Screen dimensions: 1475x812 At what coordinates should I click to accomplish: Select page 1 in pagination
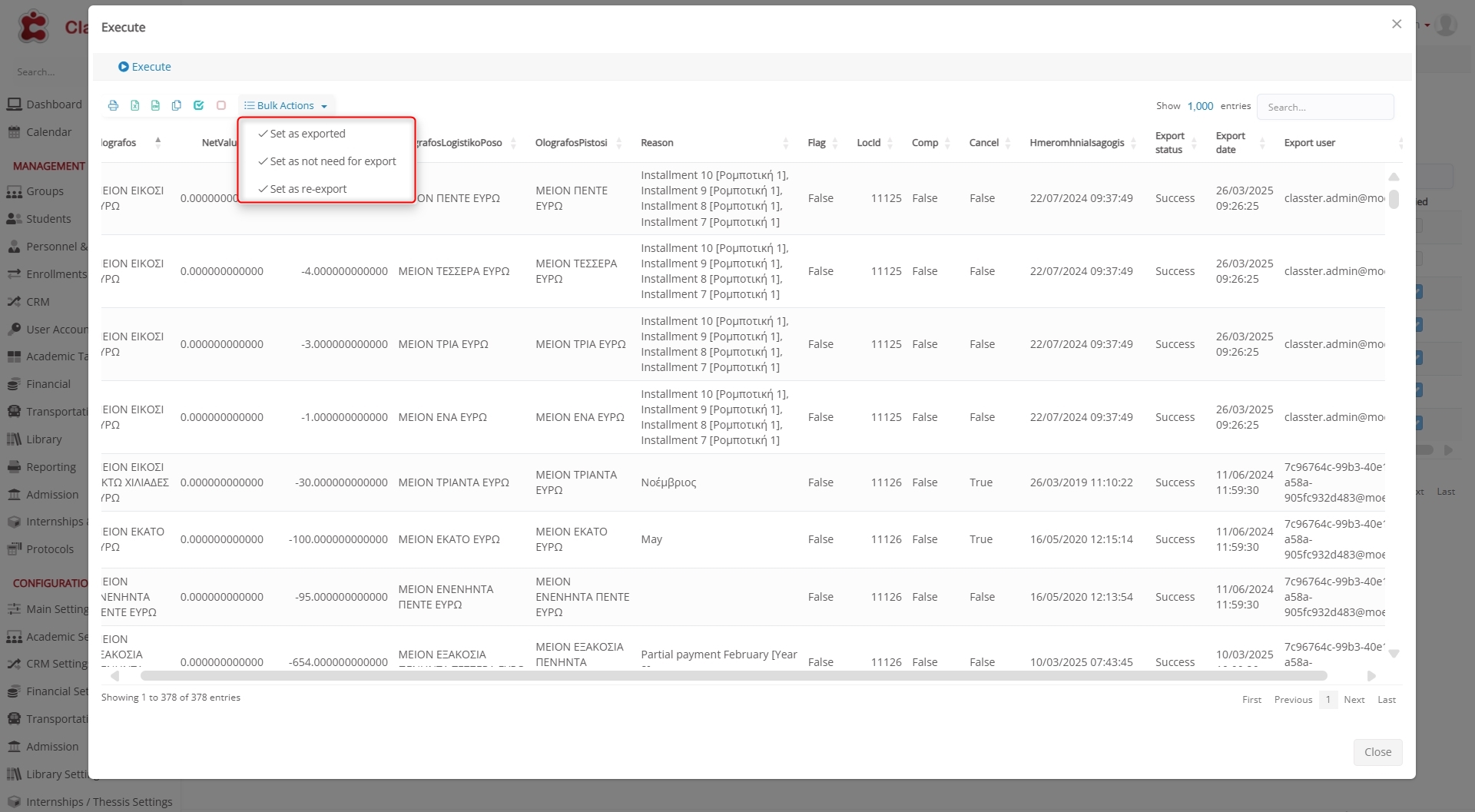pyautogui.click(x=1327, y=700)
